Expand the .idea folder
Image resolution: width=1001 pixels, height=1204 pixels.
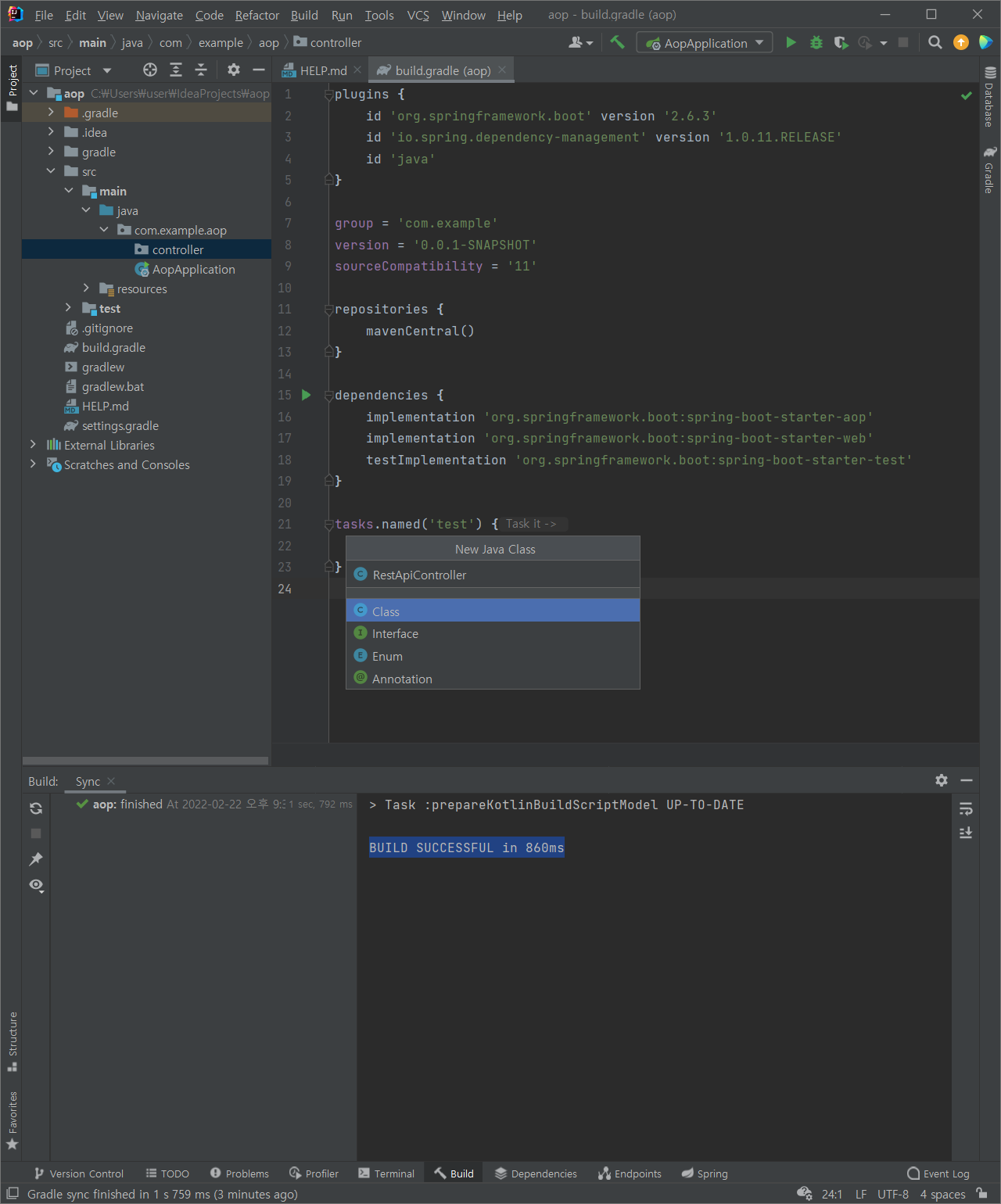point(51,132)
